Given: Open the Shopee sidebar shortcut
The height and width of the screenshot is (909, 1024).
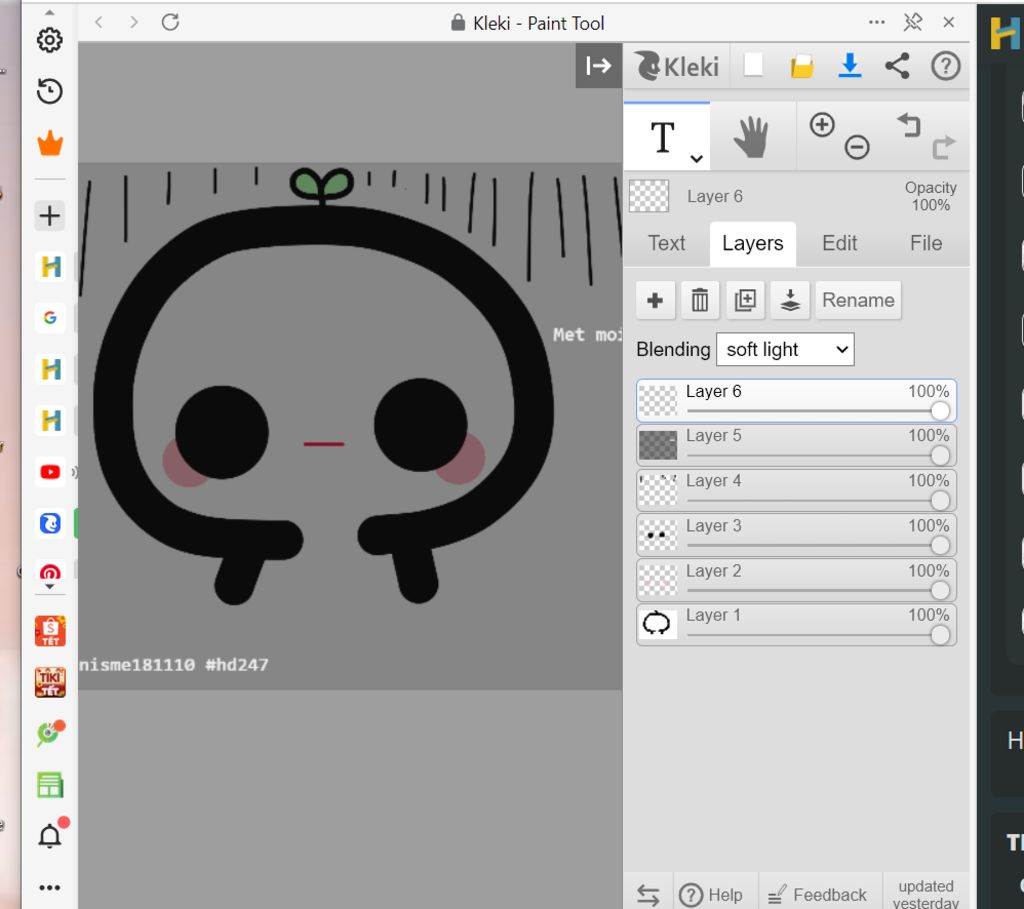Looking at the screenshot, I should pos(50,631).
